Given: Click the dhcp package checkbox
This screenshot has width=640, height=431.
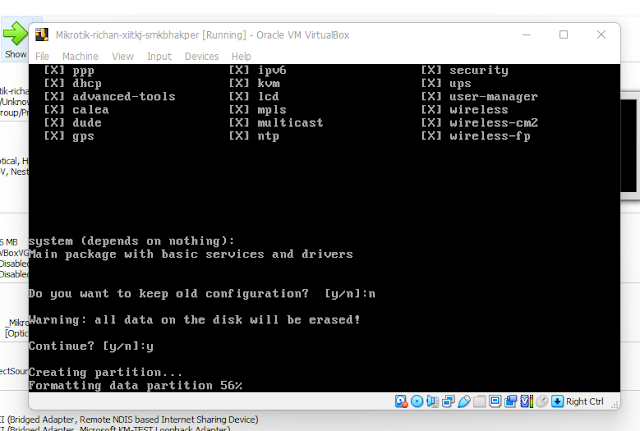Looking at the screenshot, I should (x=54, y=83).
